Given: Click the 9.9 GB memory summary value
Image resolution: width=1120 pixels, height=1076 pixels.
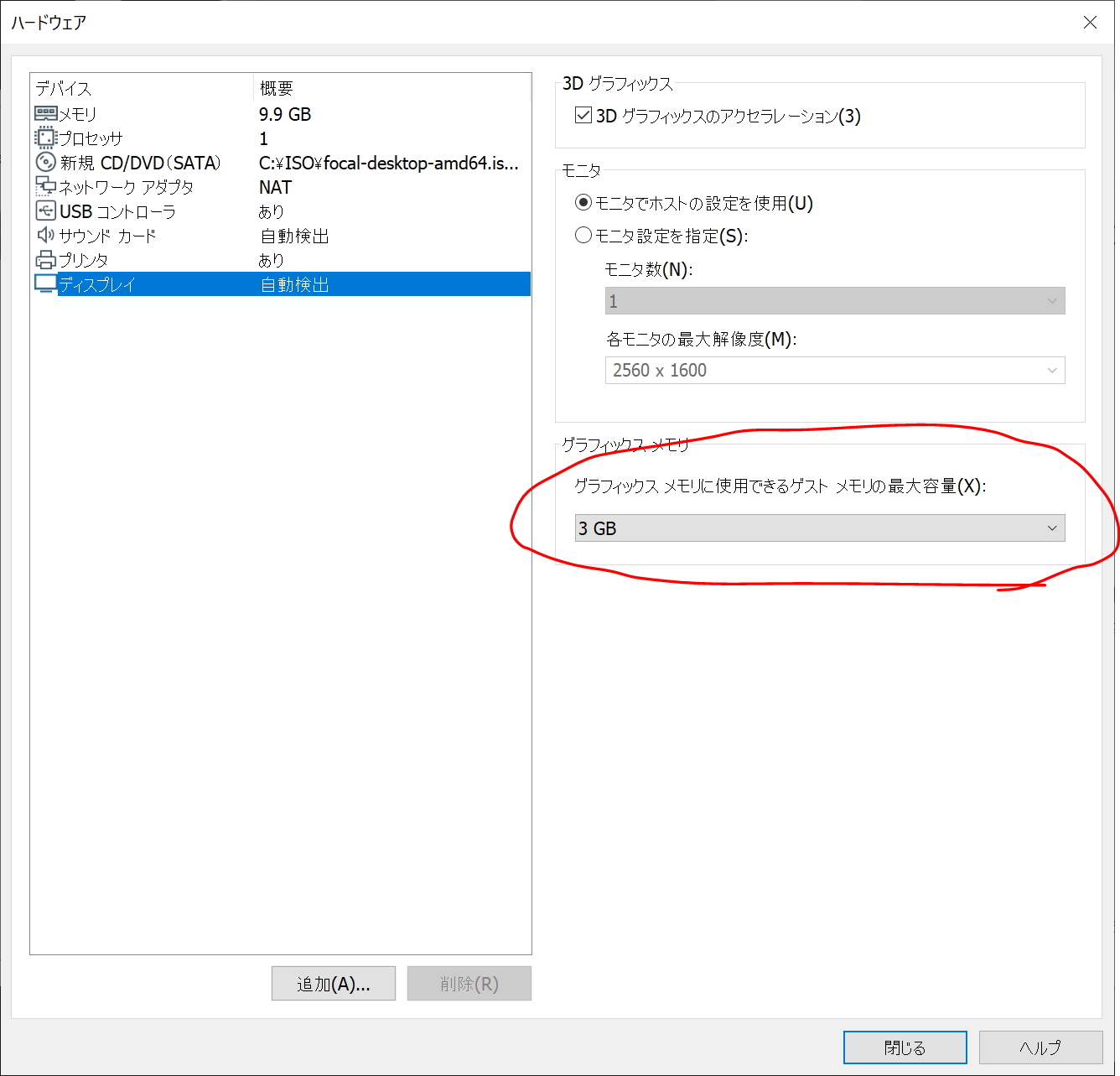Looking at the screenshot, I should coord(285,114).
